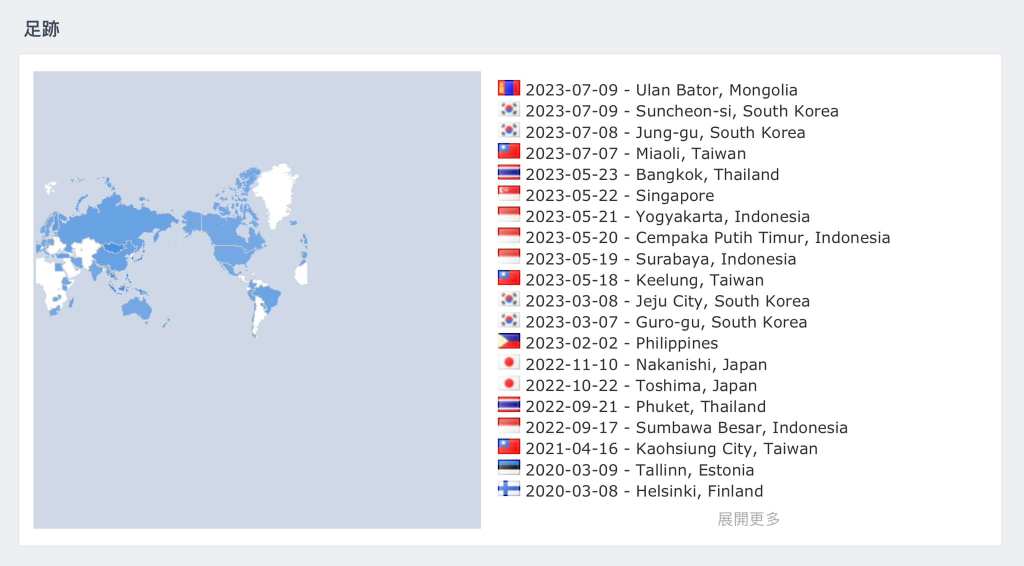Click the Singapore flag icon
This screenshot has width=1024, height=566.
click(x=509, y=194)
